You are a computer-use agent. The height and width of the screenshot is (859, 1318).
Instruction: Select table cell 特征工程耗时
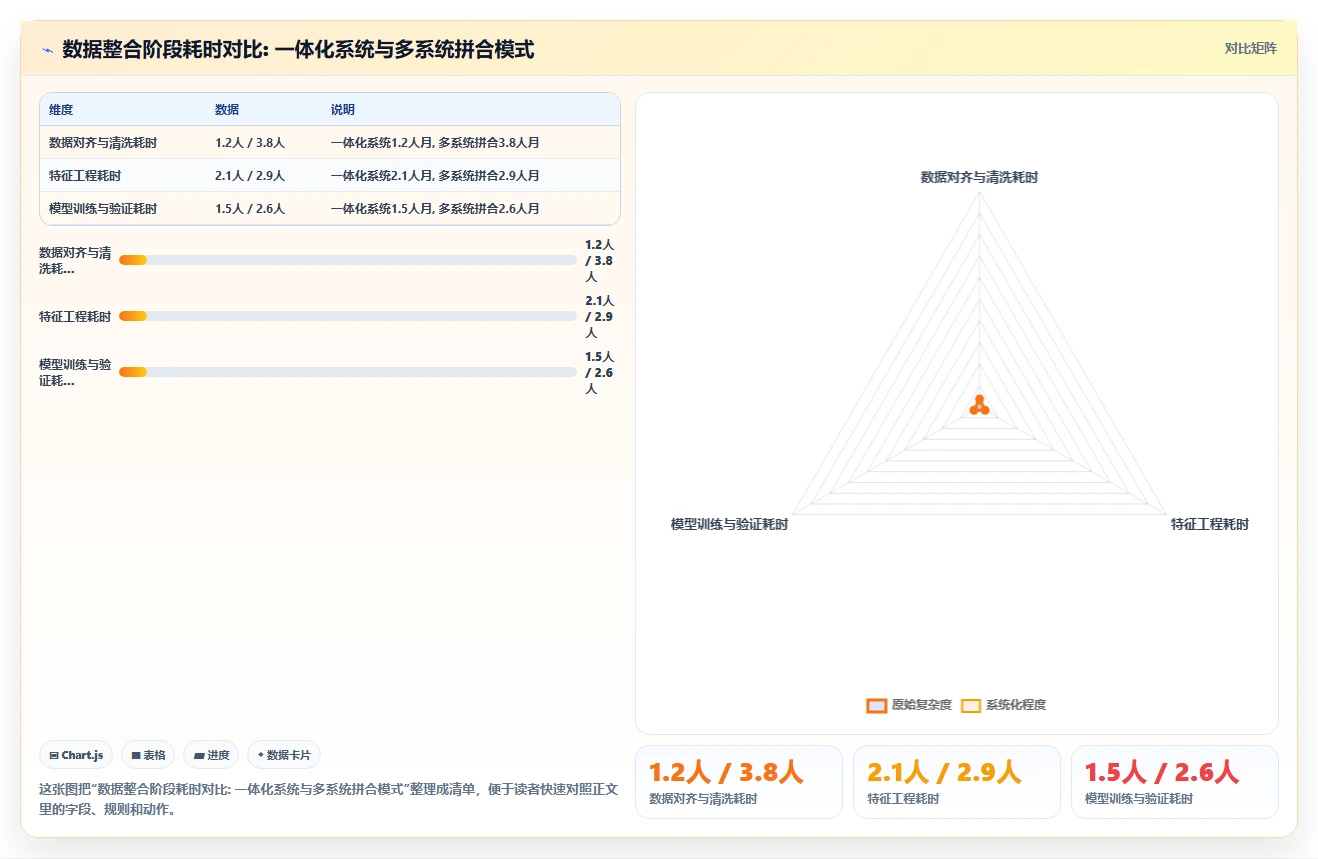click(85, 176)
